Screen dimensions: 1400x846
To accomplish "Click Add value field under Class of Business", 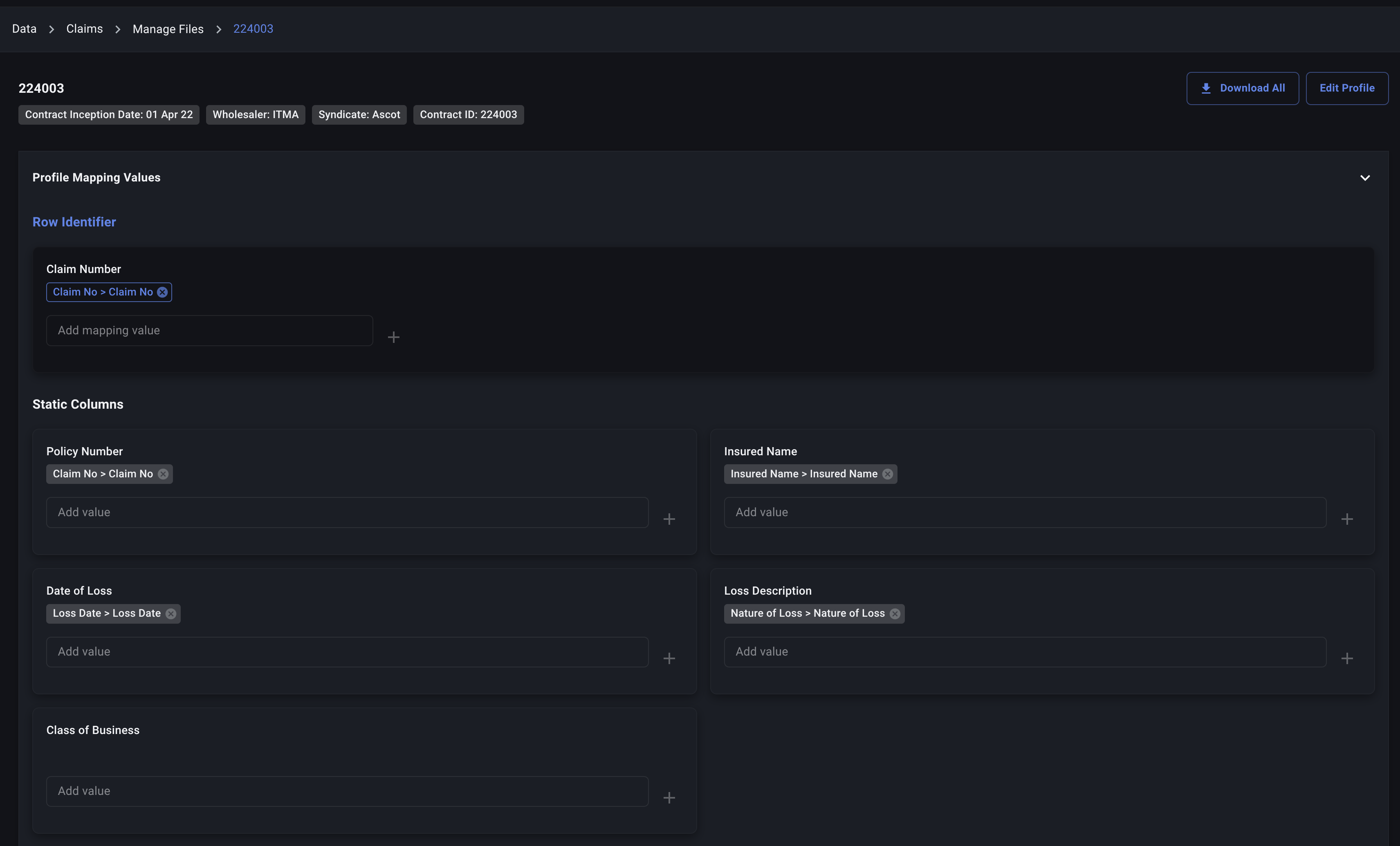I will [347, 791].
